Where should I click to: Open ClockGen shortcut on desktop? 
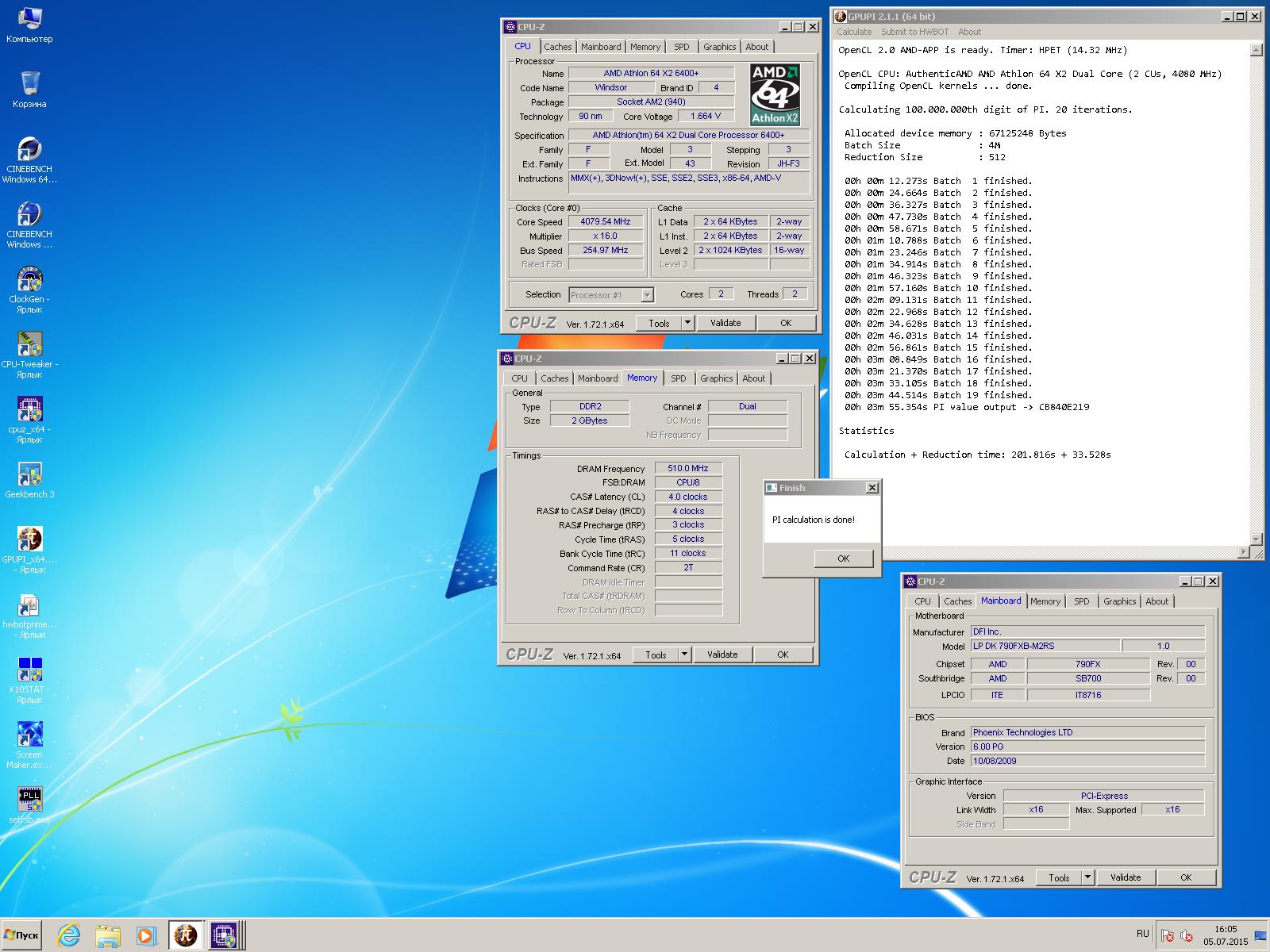coord(29,290)
